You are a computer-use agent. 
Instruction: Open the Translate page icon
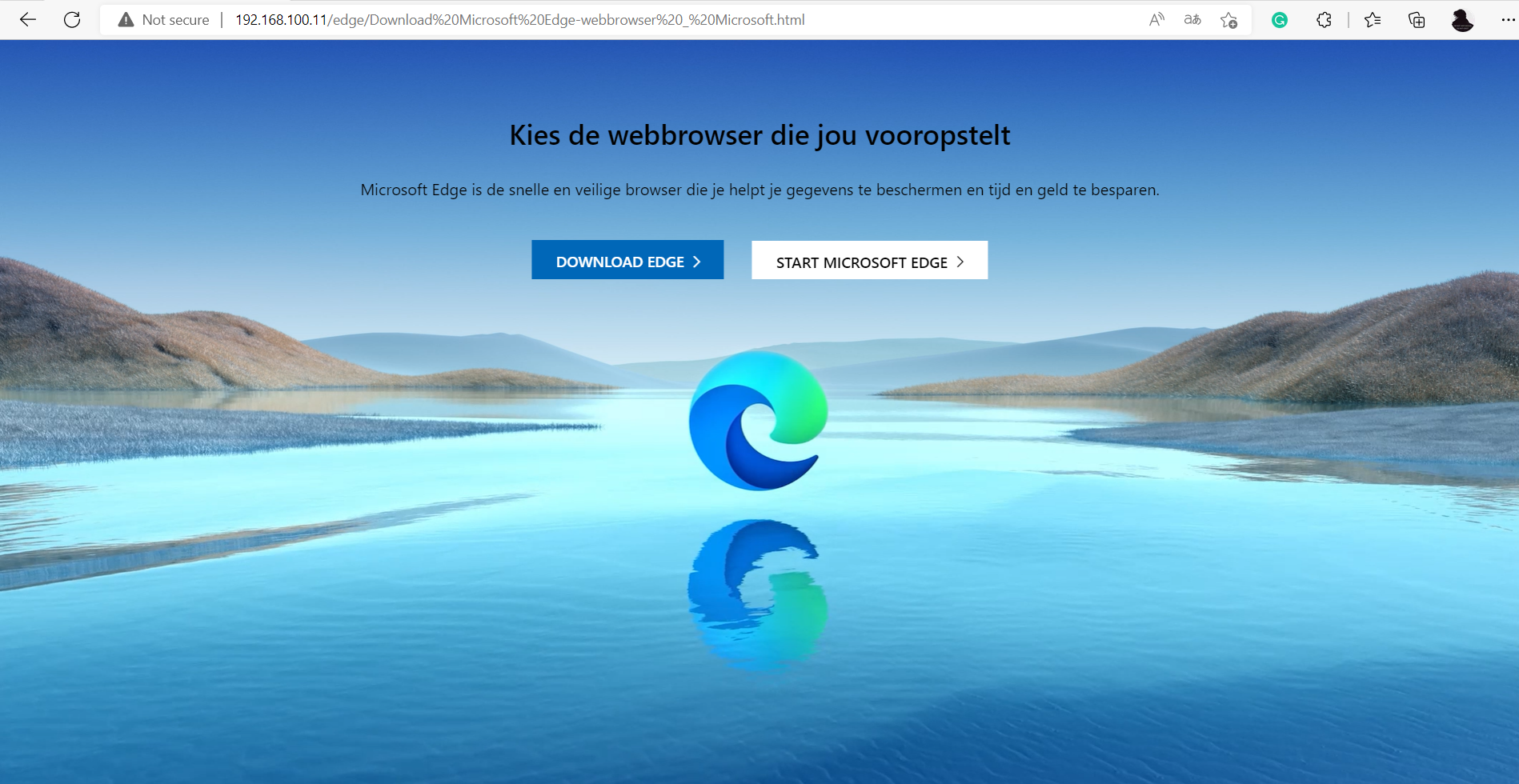[x=1192, y=20]
